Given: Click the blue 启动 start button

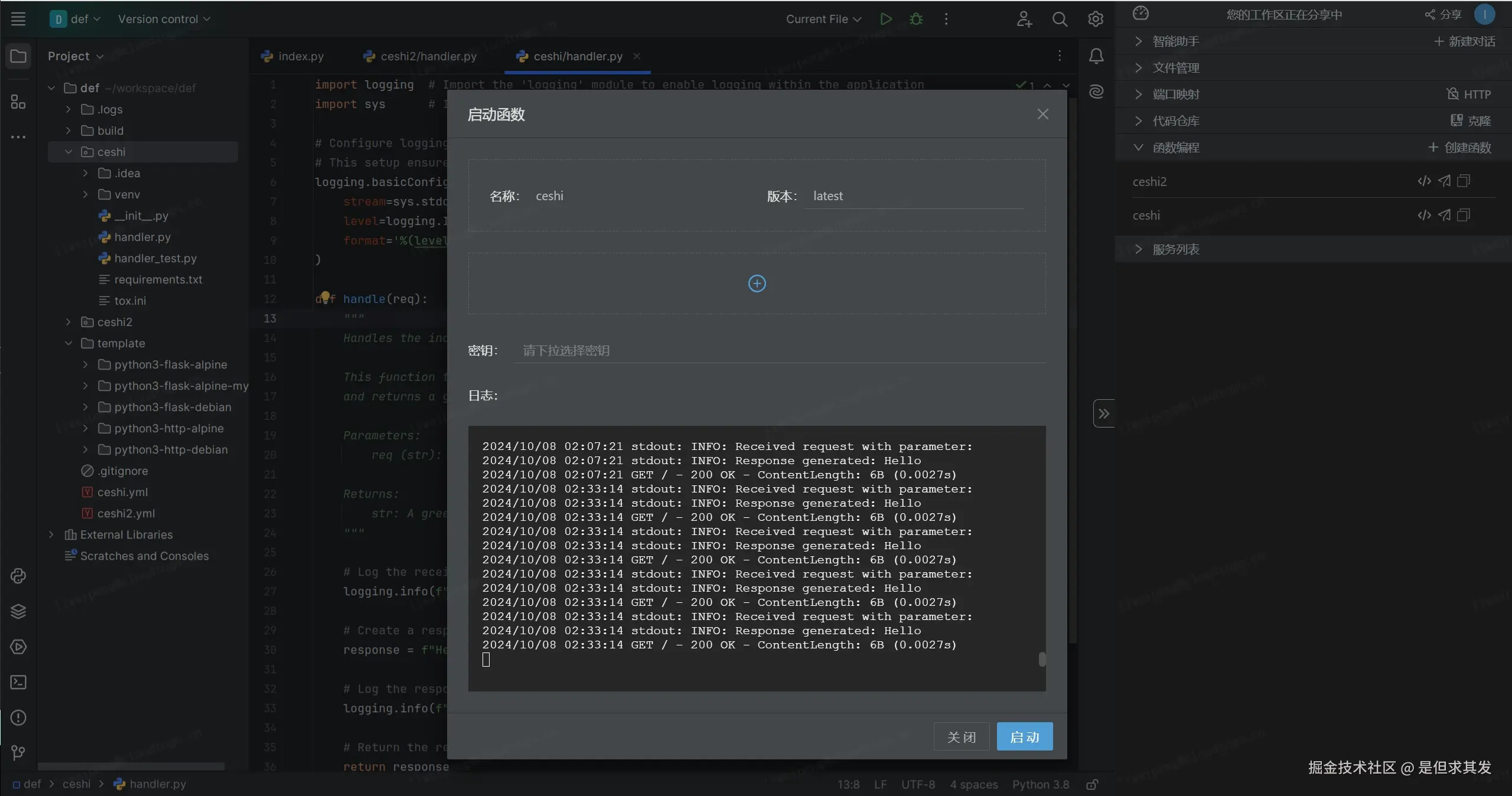Looking at the screenshot, I should tap(1024, 736).
